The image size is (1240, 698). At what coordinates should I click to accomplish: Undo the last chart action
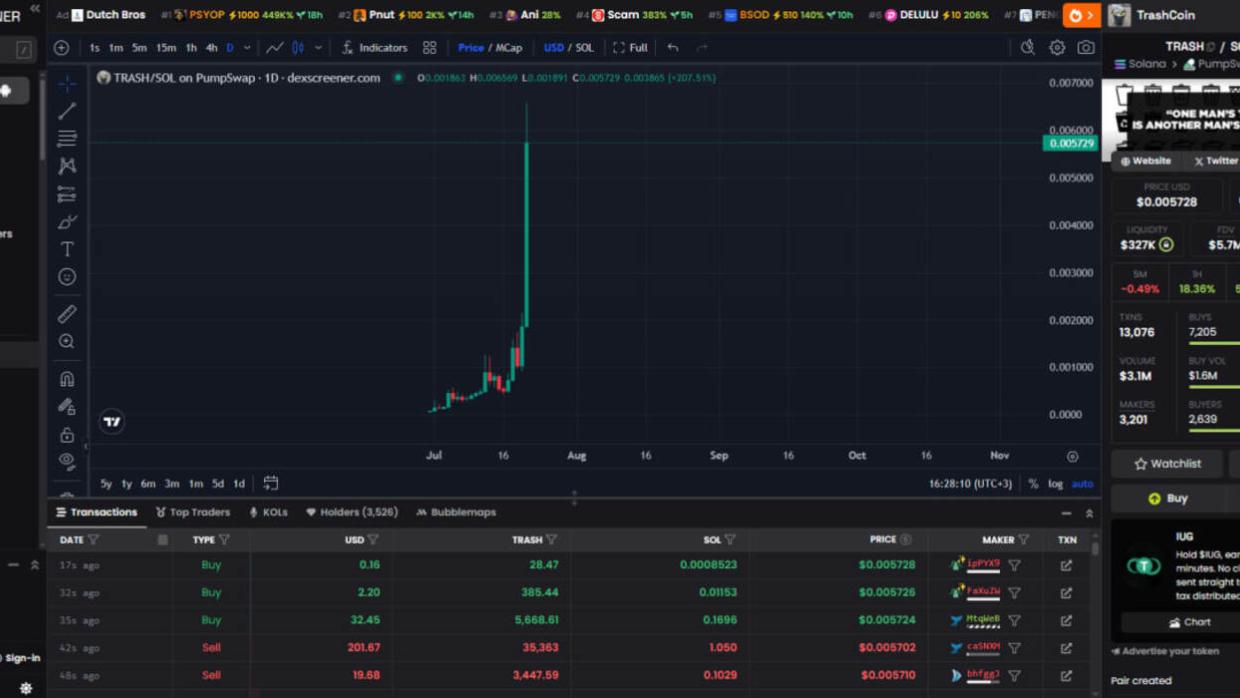pyautogui.click(x=673, y=48)
